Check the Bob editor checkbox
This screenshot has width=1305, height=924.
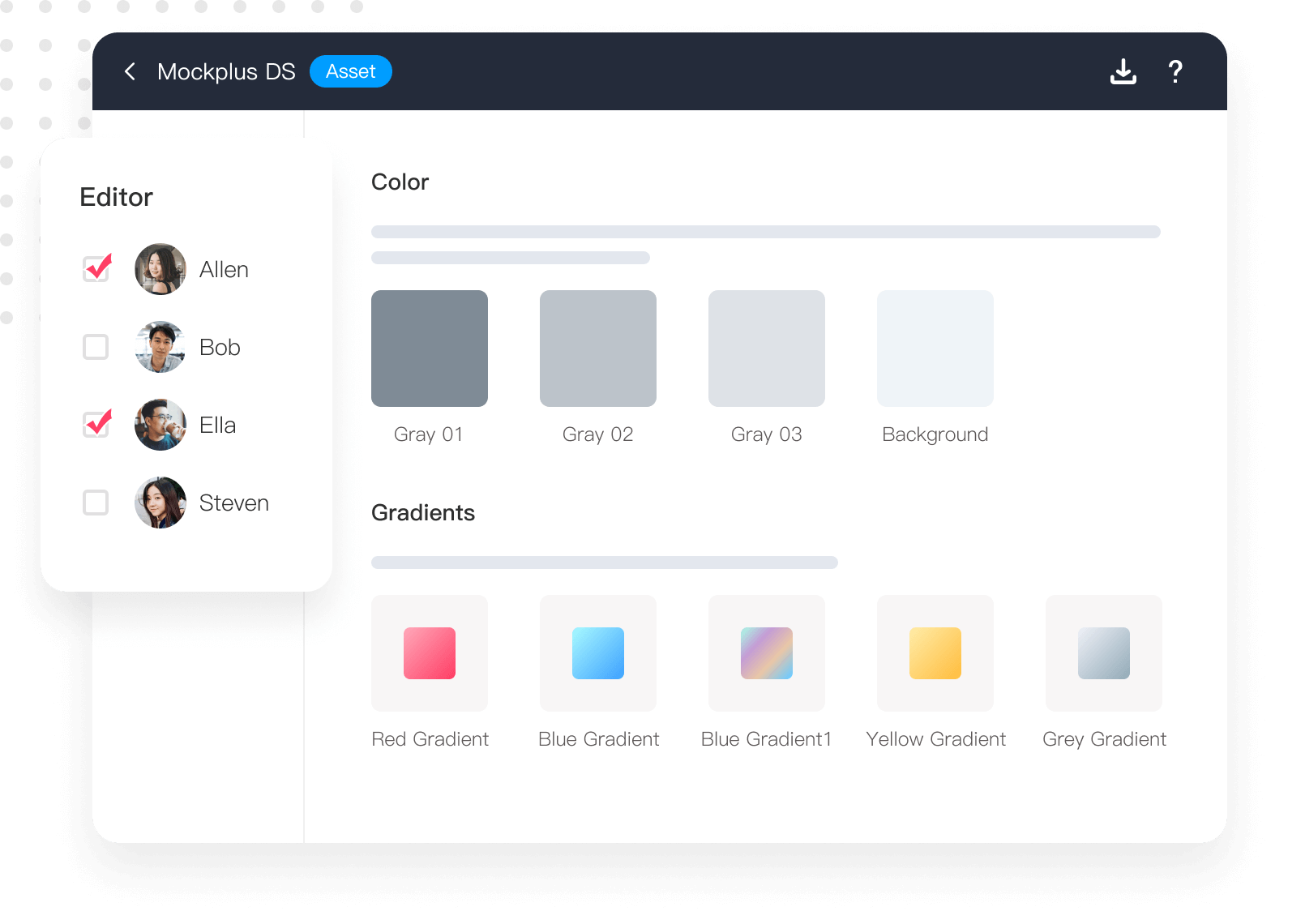[x=96, y=347]
